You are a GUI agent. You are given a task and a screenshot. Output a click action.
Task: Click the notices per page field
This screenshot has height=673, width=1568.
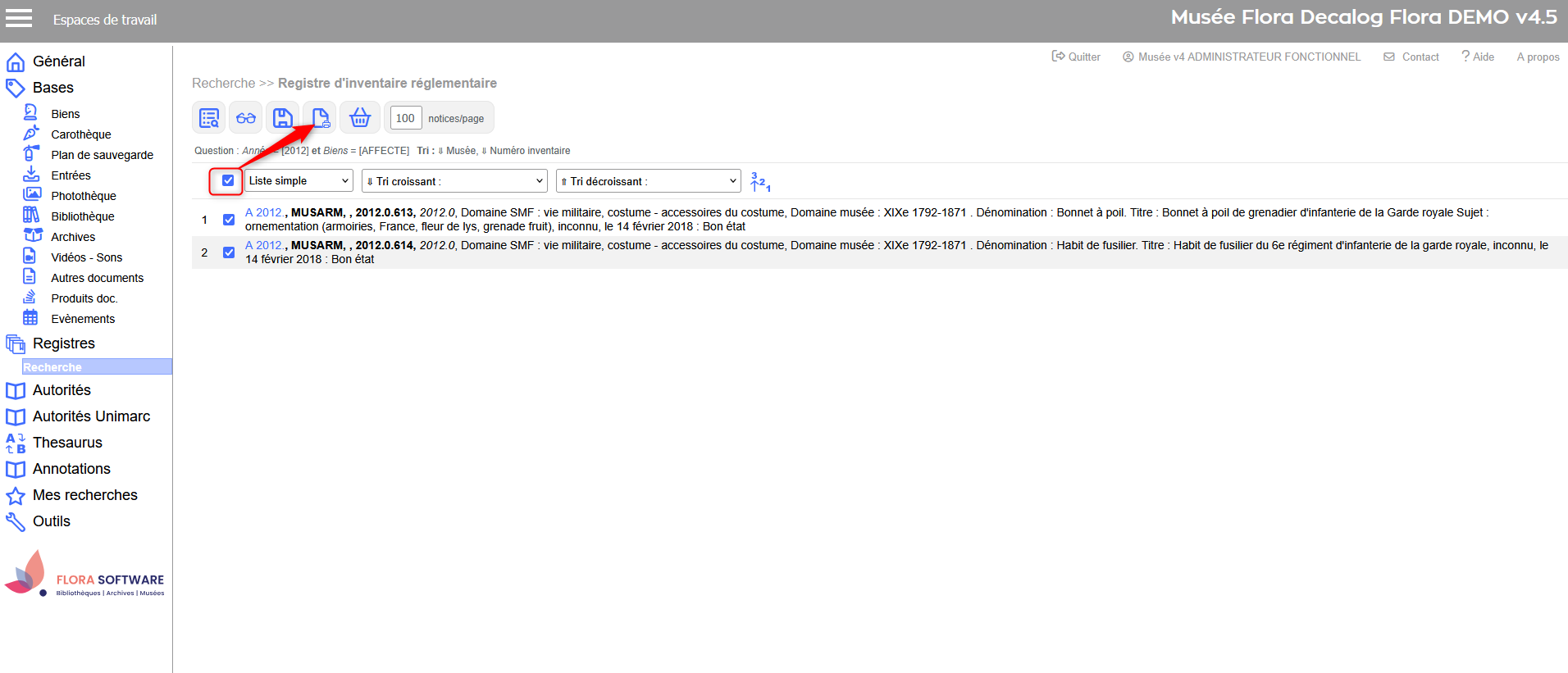click(405, 118)
